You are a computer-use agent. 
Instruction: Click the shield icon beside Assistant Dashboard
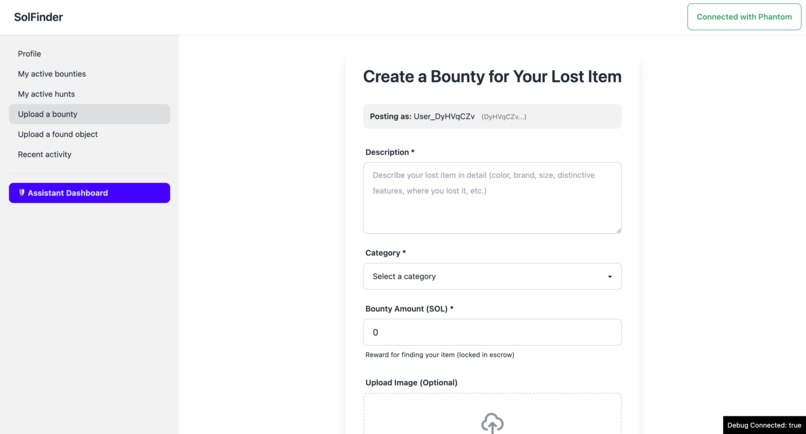22,193
